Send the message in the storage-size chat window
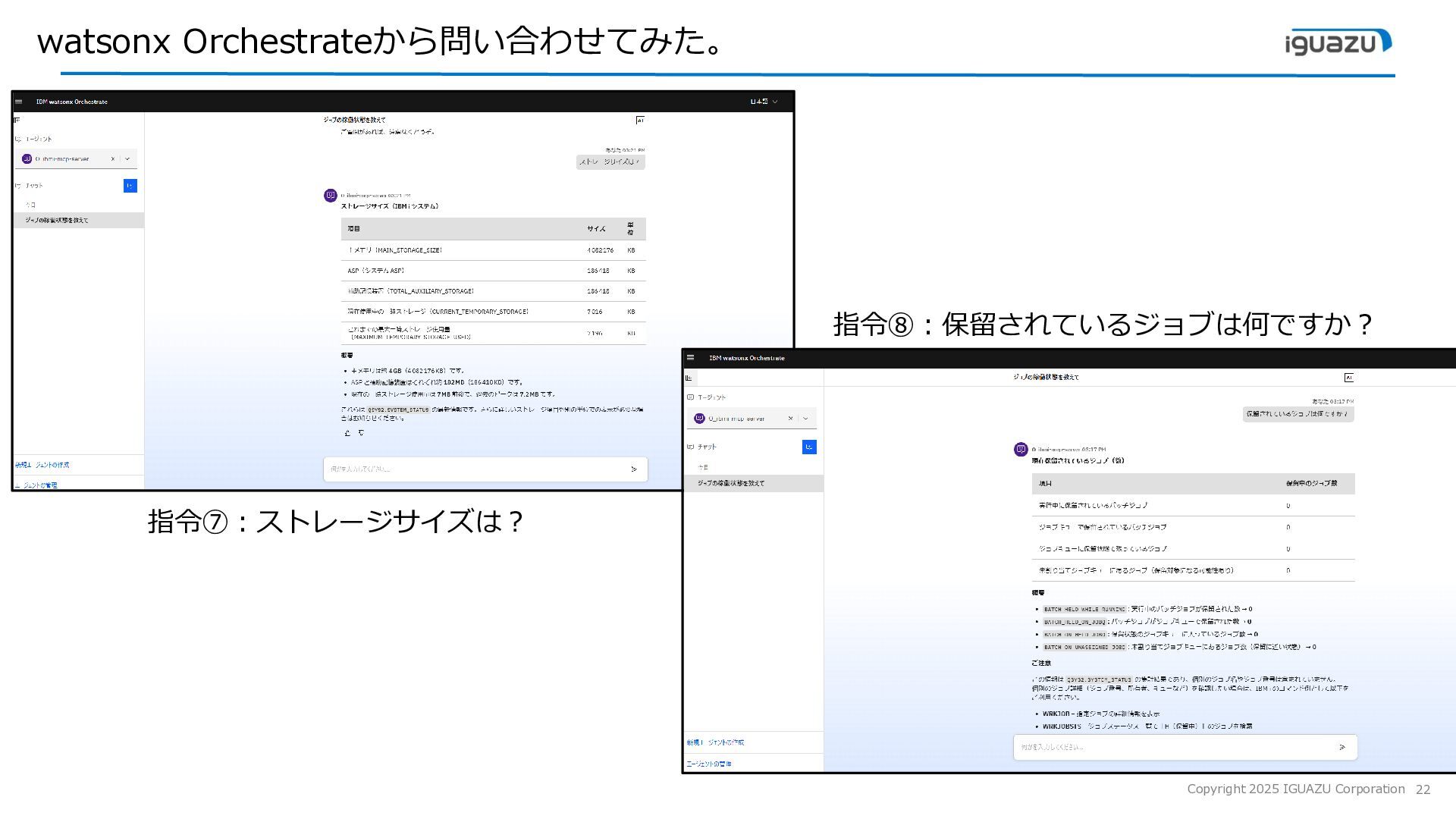Screen dimensions: 1456x819 (634, 469)
